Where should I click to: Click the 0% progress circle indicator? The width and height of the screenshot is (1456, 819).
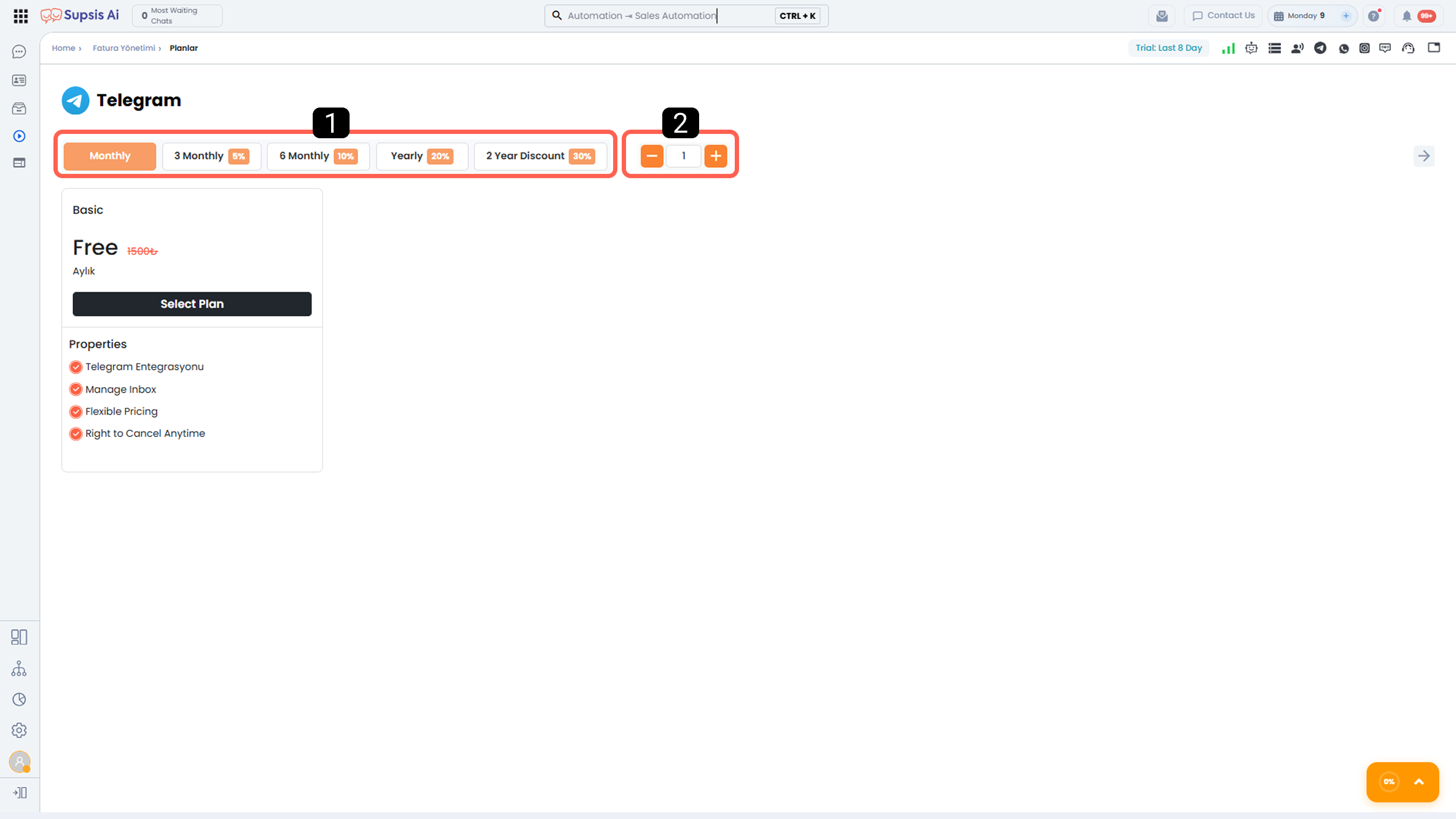pyautogui.click(x=1389, y=782)
